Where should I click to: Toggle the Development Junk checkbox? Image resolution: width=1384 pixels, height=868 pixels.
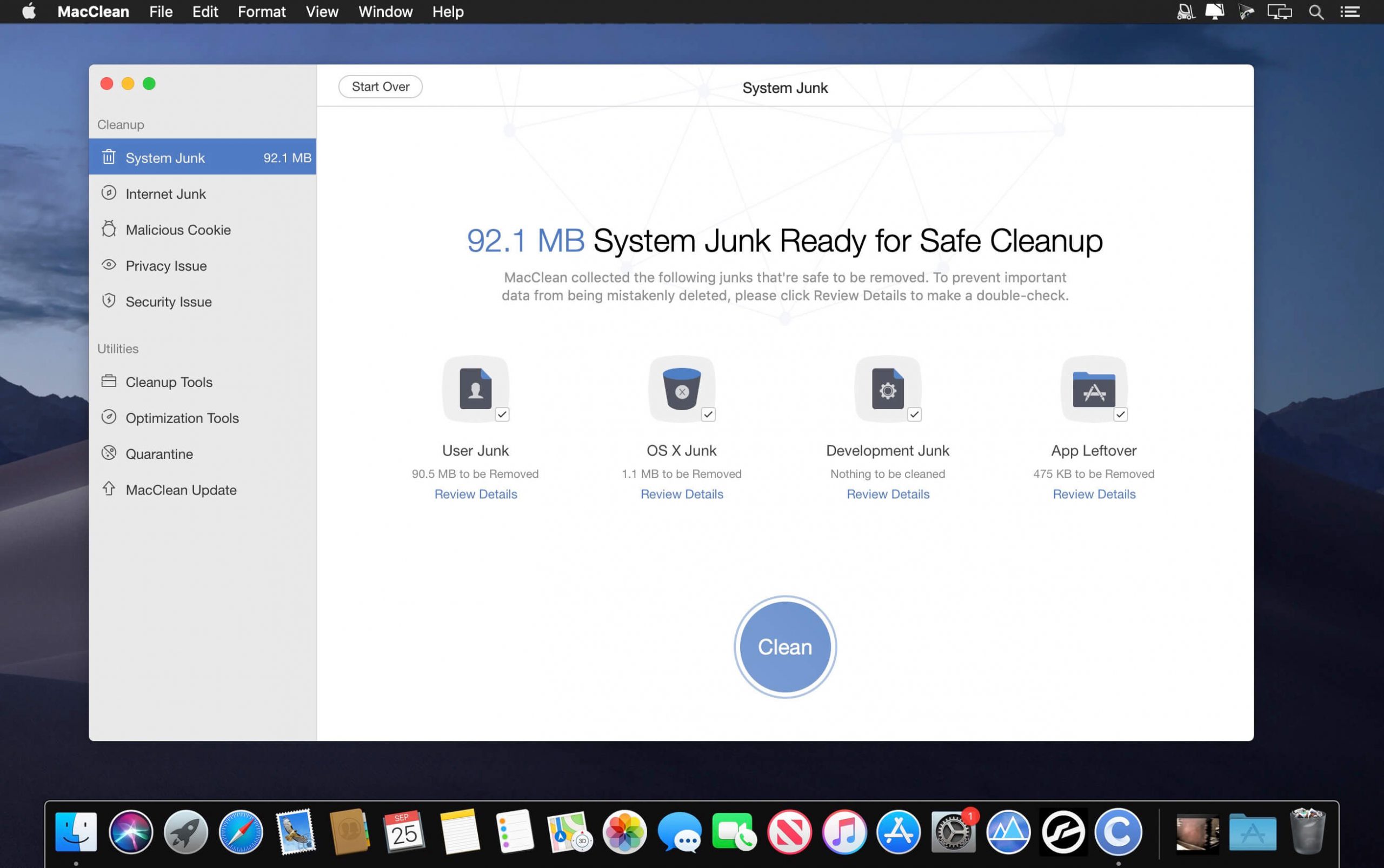[x=914, y=415]
